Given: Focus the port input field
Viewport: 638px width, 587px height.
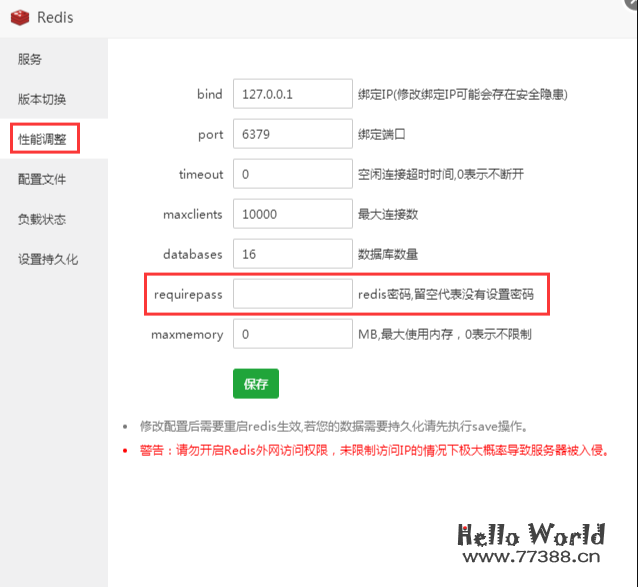Looking at the screenshot, I should click(293, 134).
